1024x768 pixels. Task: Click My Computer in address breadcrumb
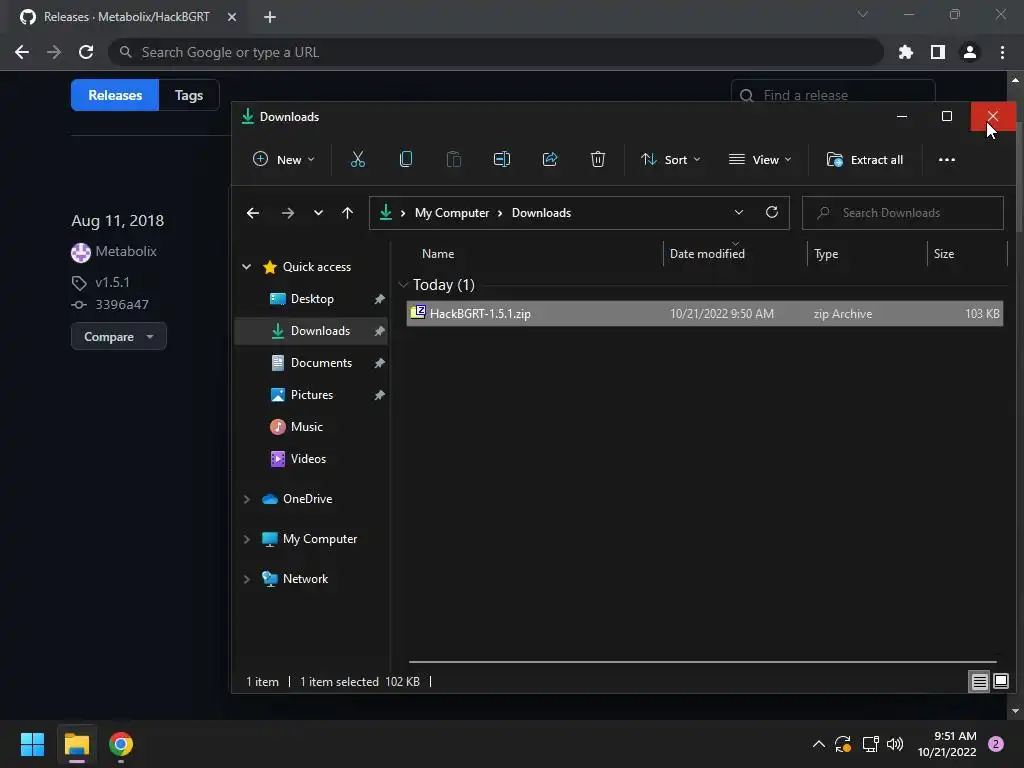tap(452, 213)
